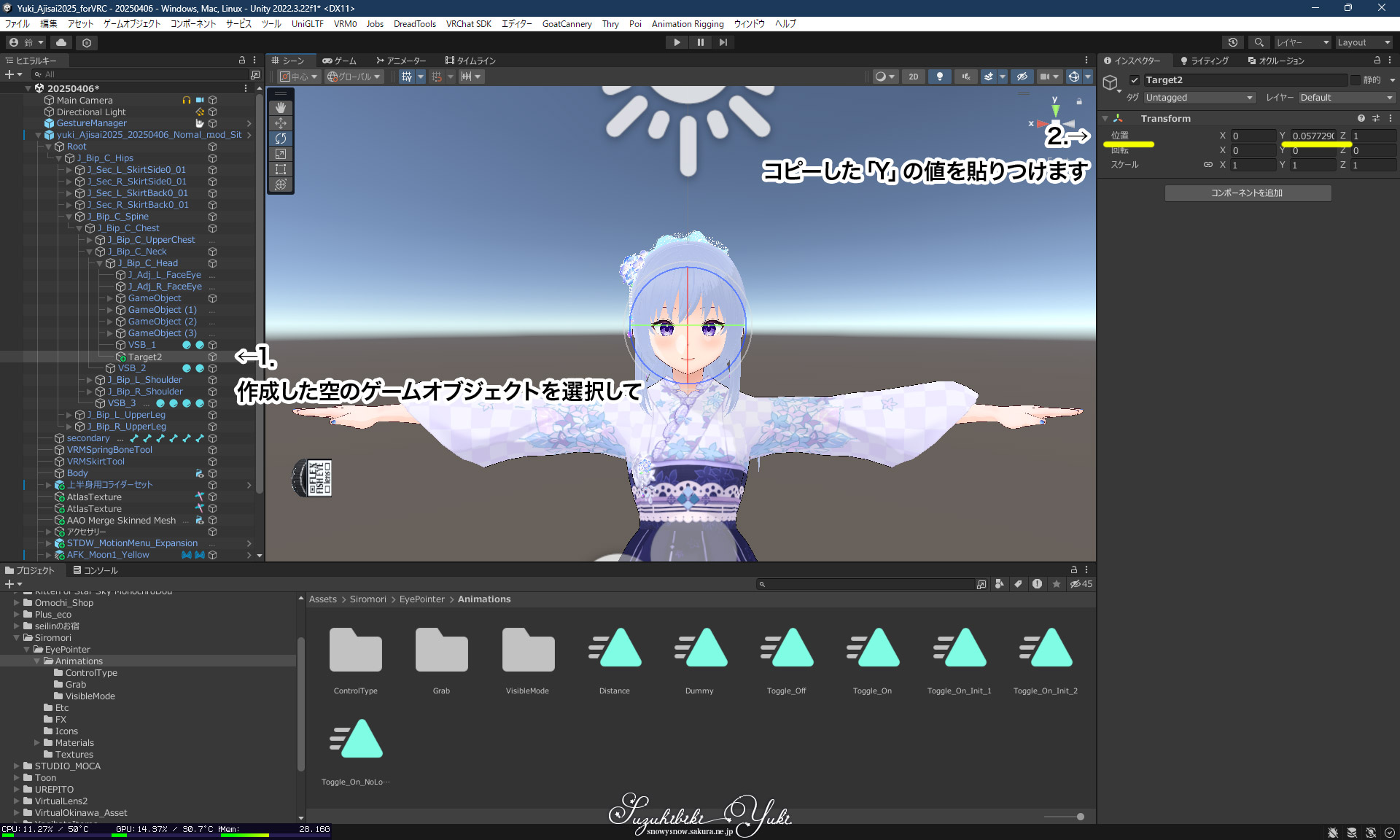Switch to the Console tab
1400x840 pixels.
pos(95,570)
